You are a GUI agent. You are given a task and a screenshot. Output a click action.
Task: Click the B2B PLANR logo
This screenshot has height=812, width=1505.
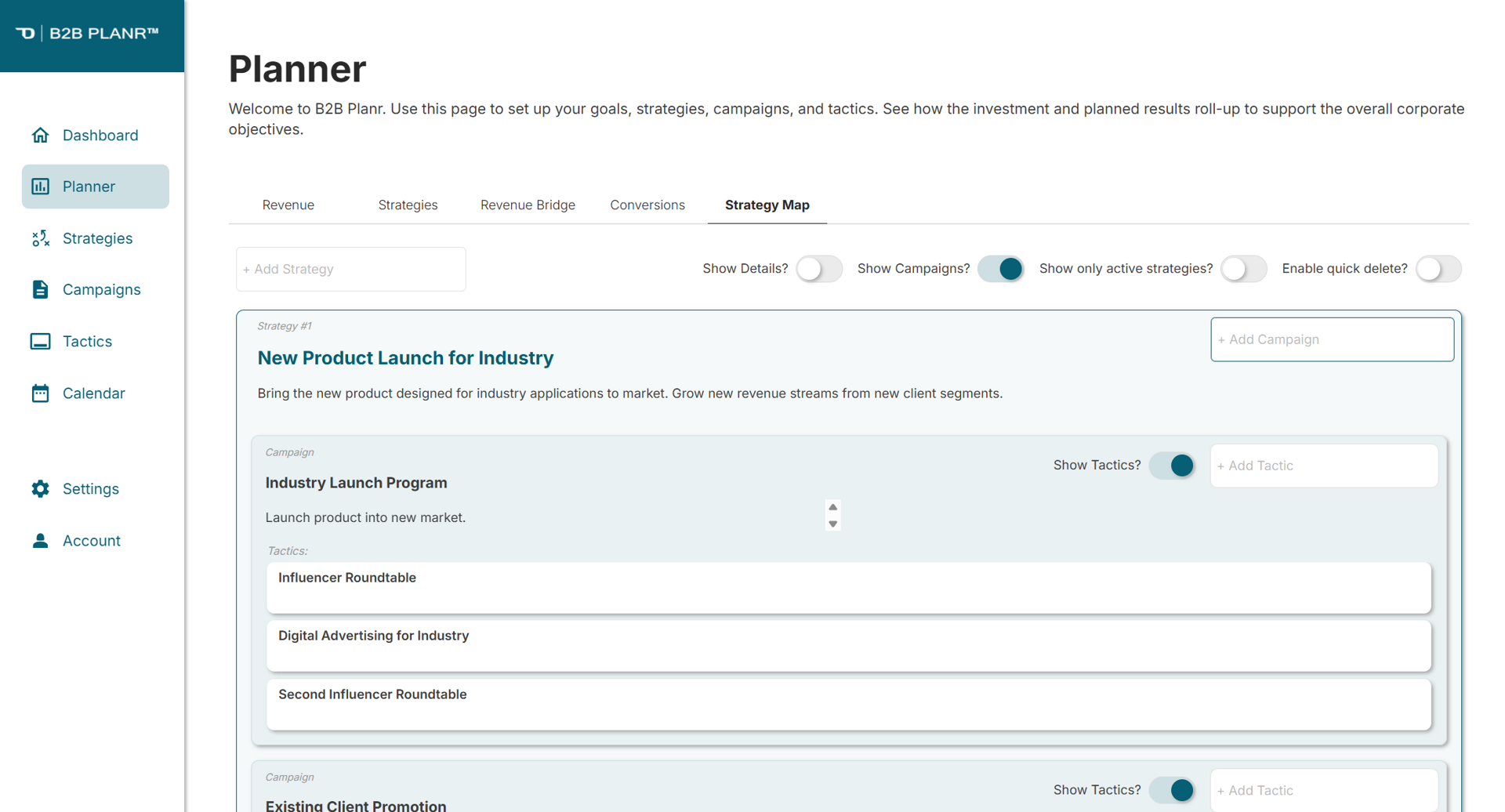pos(87,33)
